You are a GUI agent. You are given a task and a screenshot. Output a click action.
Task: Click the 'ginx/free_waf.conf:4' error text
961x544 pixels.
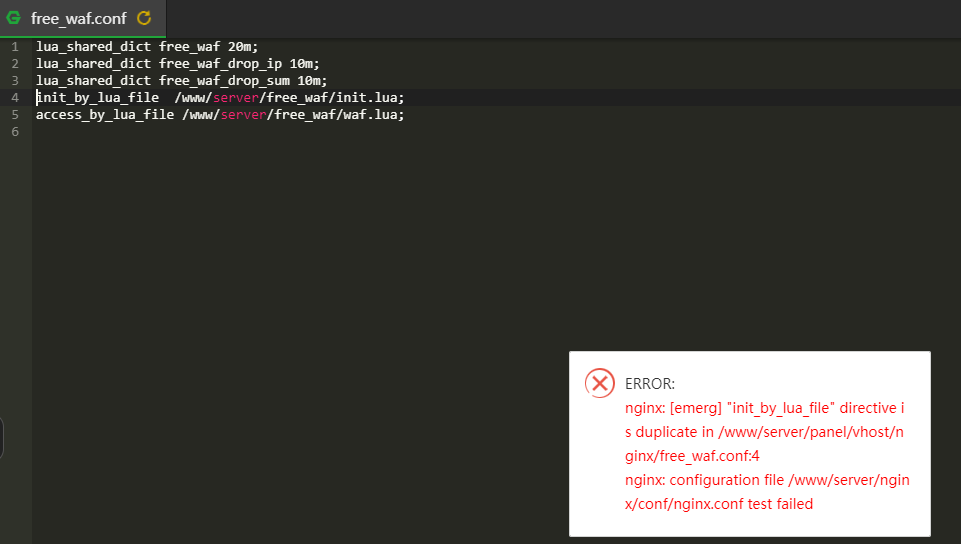[x=692, y=456]
